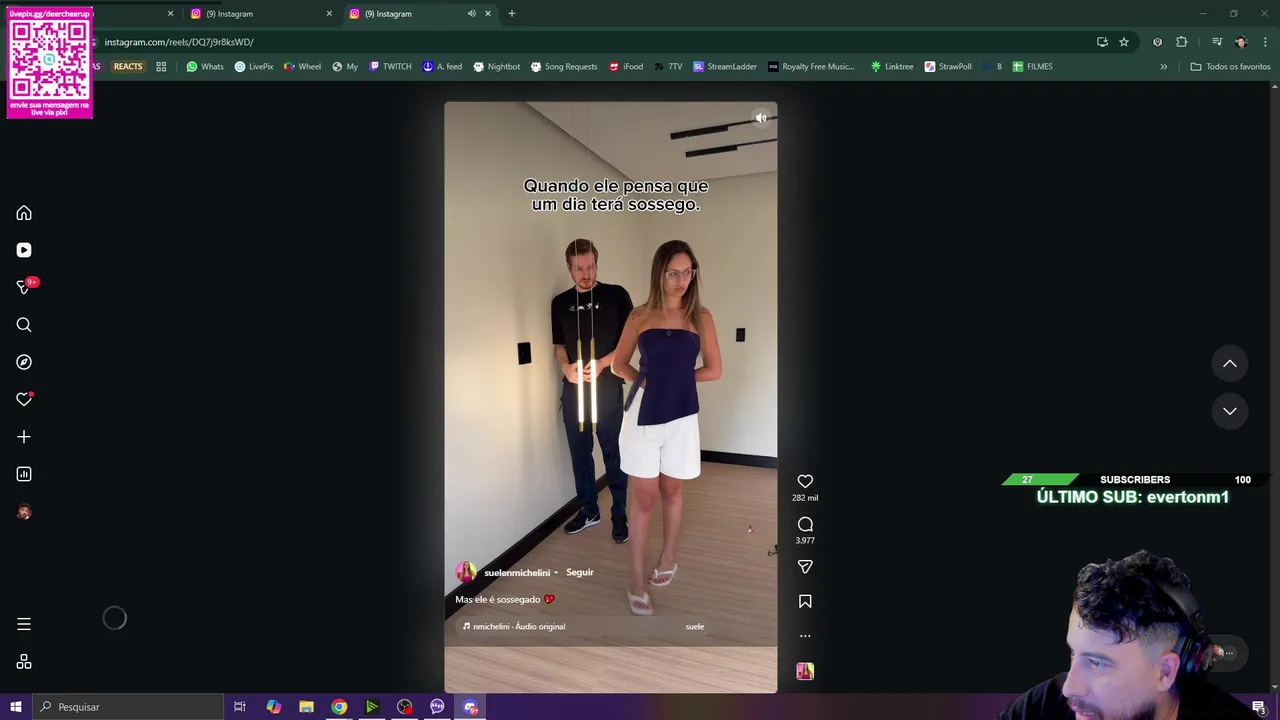Close the active Instagram tab
This screenshot has height=720, width=1280.
pos(488,14)
